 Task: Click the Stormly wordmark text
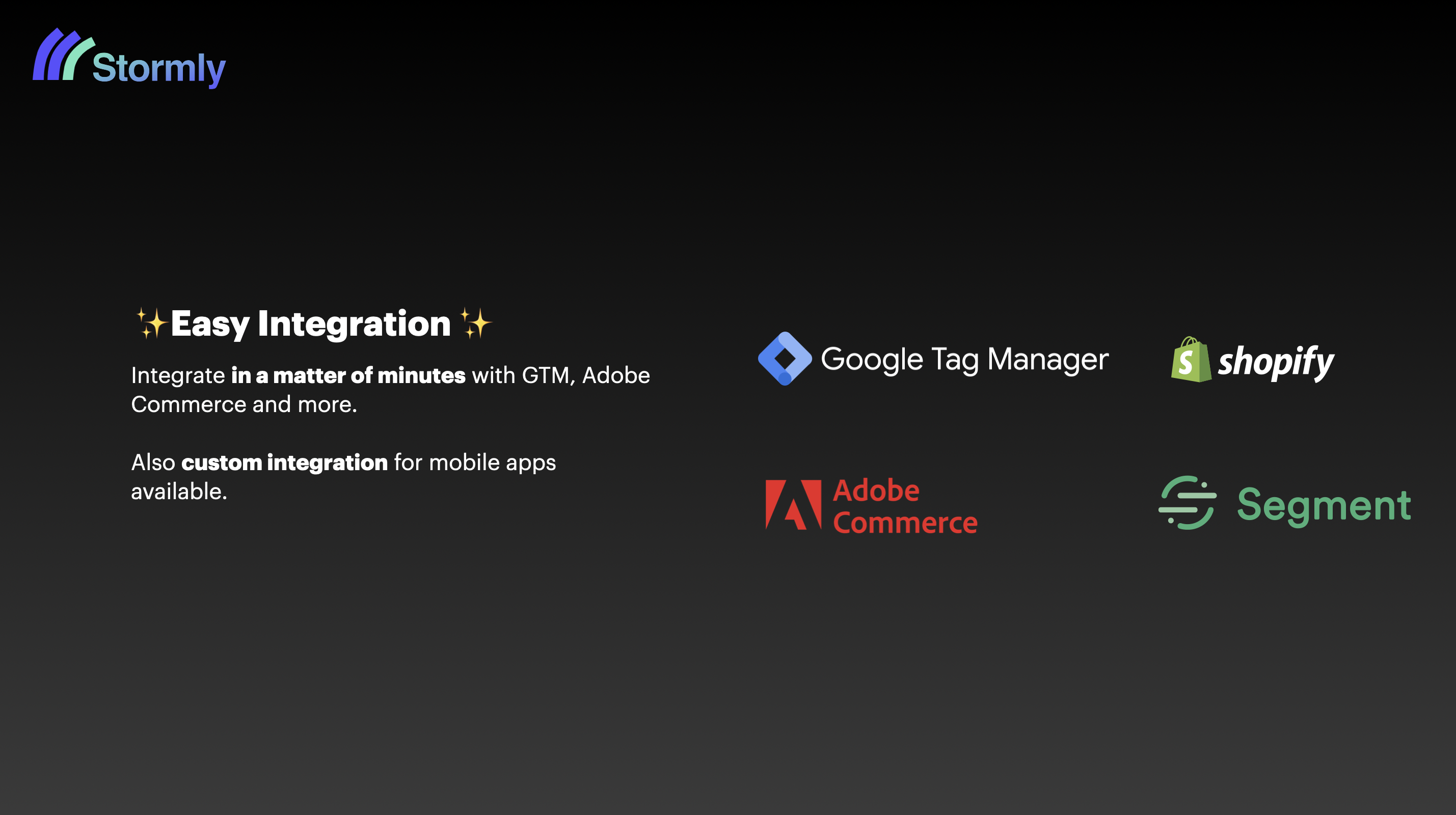click(159, 68)
